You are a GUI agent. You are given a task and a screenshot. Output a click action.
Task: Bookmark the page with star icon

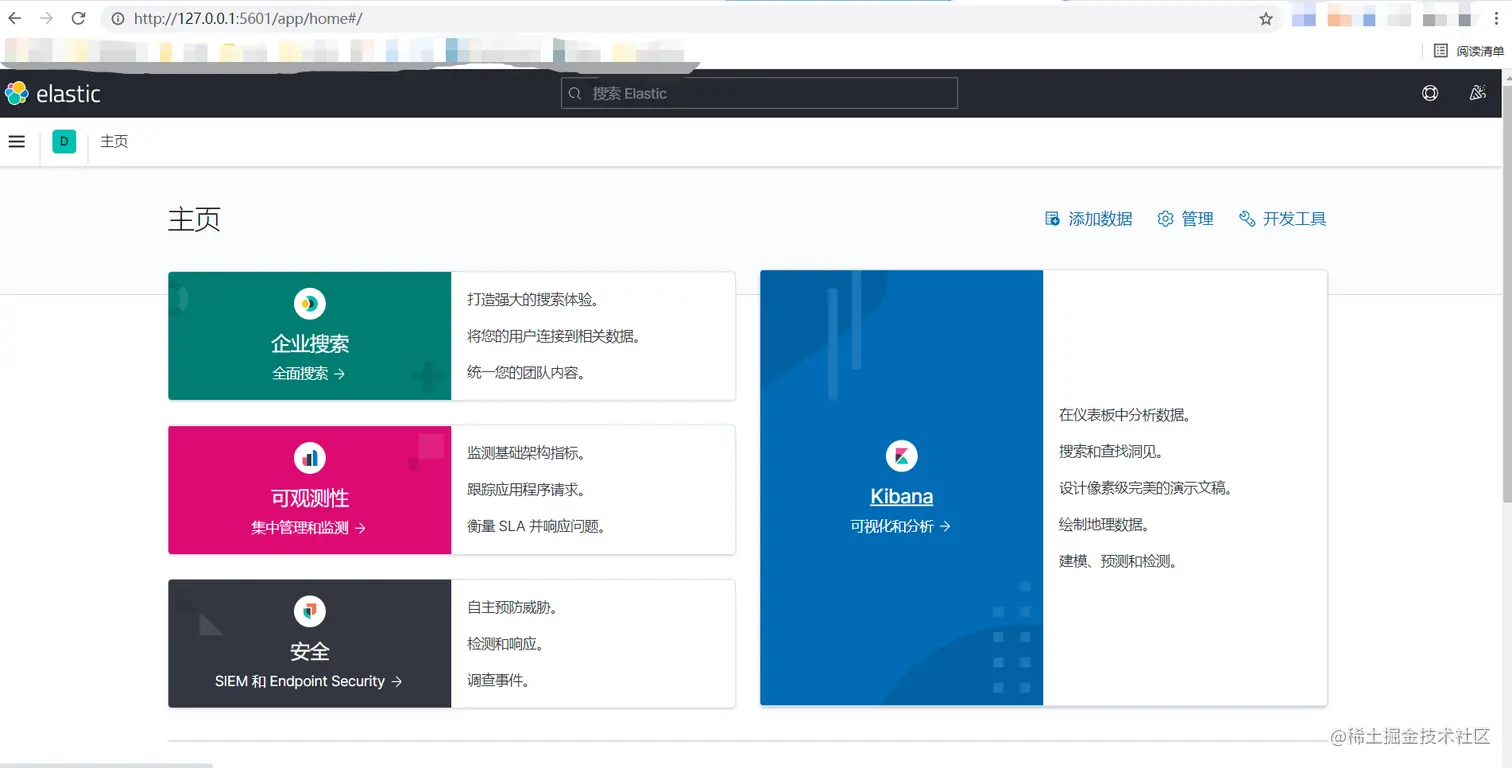[x=1266, y=18]
